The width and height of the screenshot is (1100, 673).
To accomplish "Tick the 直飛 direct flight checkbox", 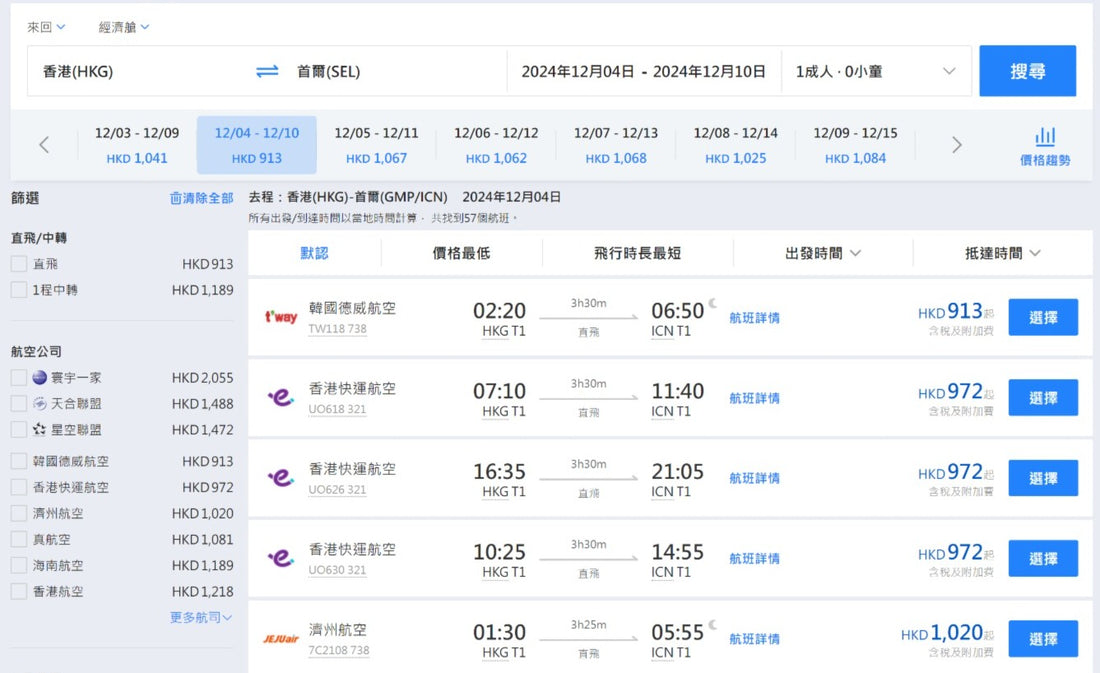I will [x=19, y=264].
